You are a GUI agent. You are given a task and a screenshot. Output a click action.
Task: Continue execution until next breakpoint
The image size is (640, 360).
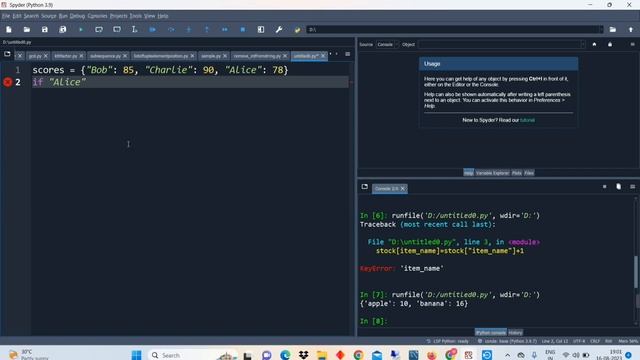(x=224, y=29)
